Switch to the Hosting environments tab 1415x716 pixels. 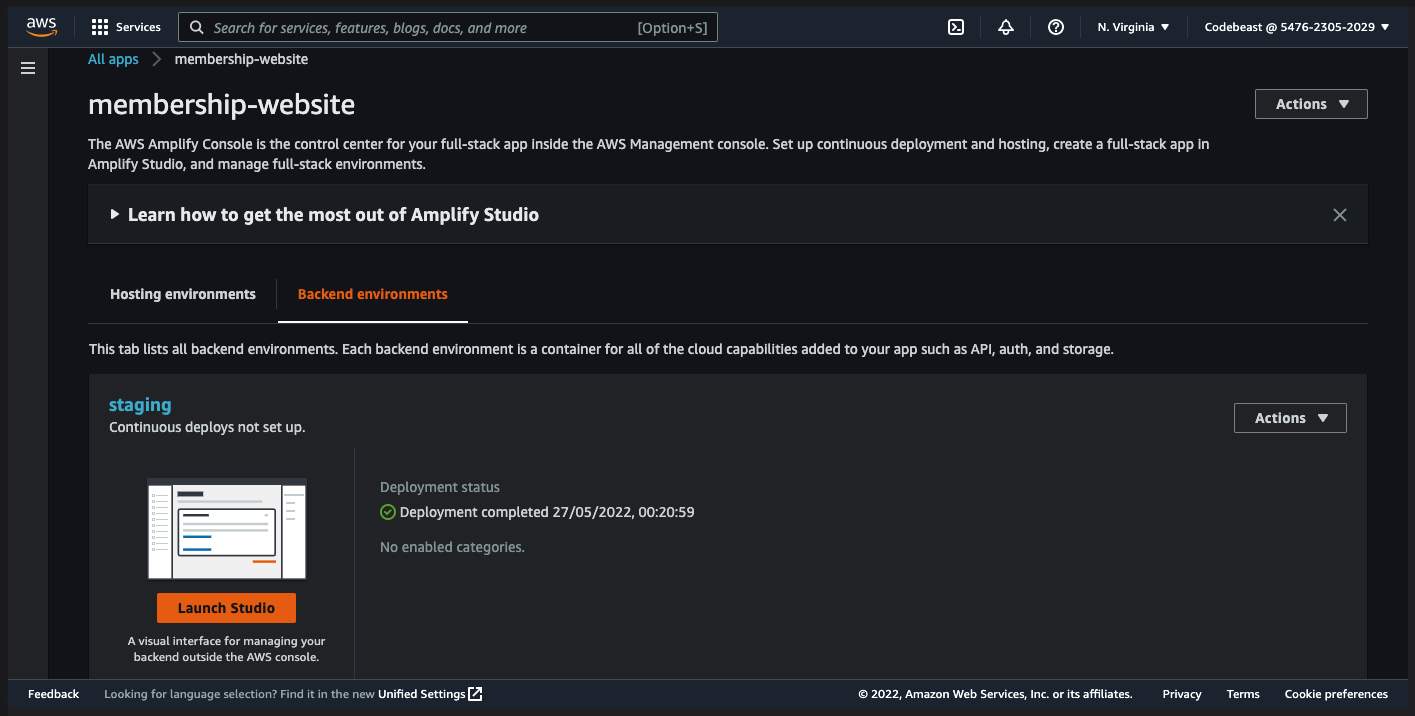[183, 294]
